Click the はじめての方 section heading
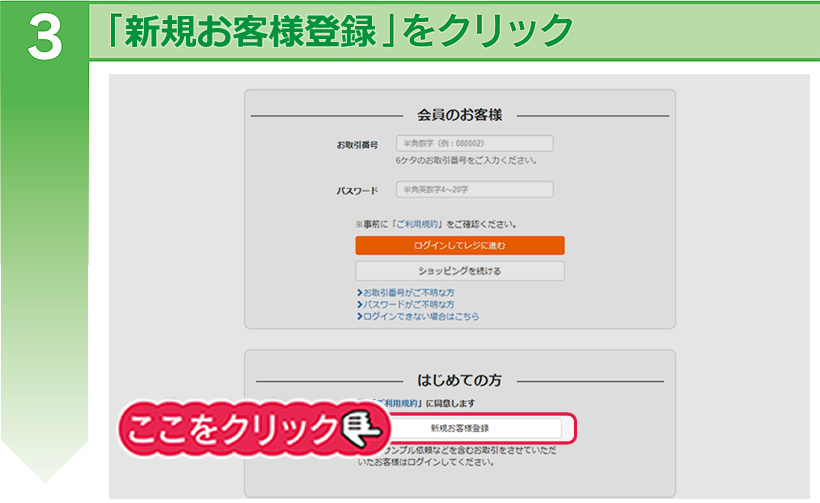The height and width of the screenshot is (503, 820). pyautogui.click(x=459, y=380)
